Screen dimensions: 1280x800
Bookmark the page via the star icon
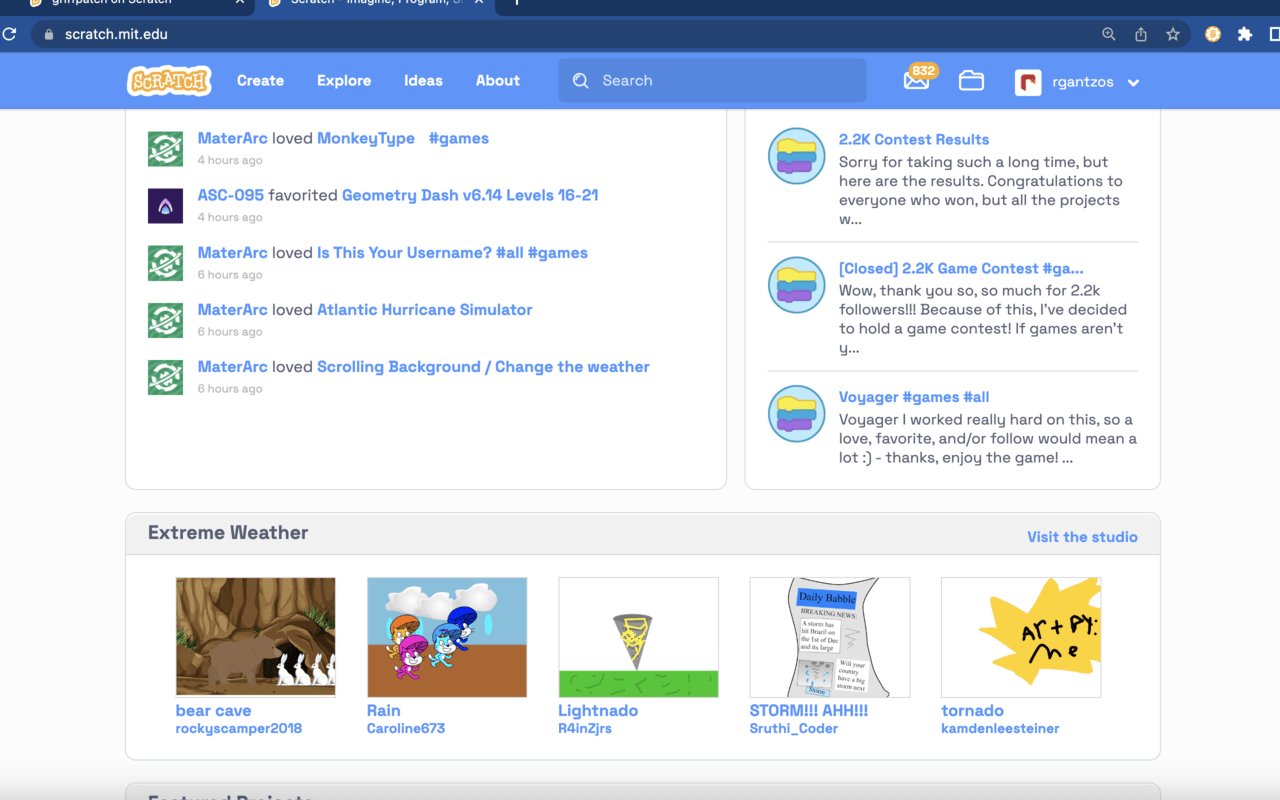(1172, 33)
